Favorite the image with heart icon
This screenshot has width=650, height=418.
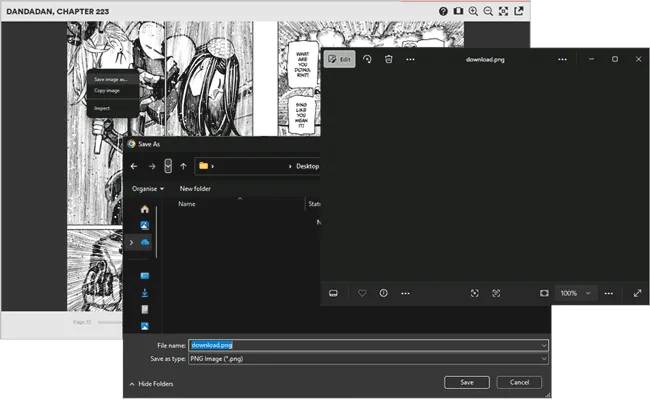[x=362, y=293]
